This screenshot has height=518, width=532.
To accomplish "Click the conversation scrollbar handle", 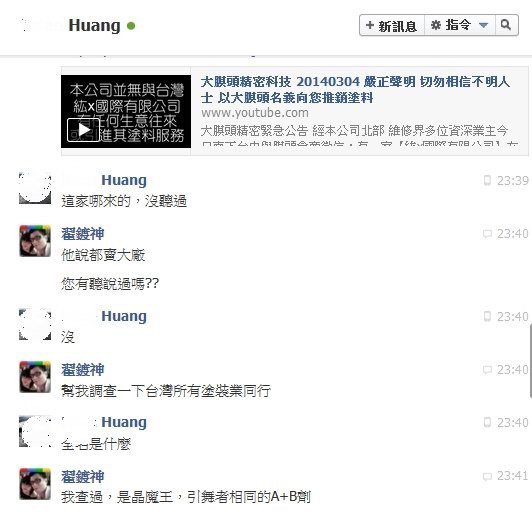I will [x=530, y=360].
